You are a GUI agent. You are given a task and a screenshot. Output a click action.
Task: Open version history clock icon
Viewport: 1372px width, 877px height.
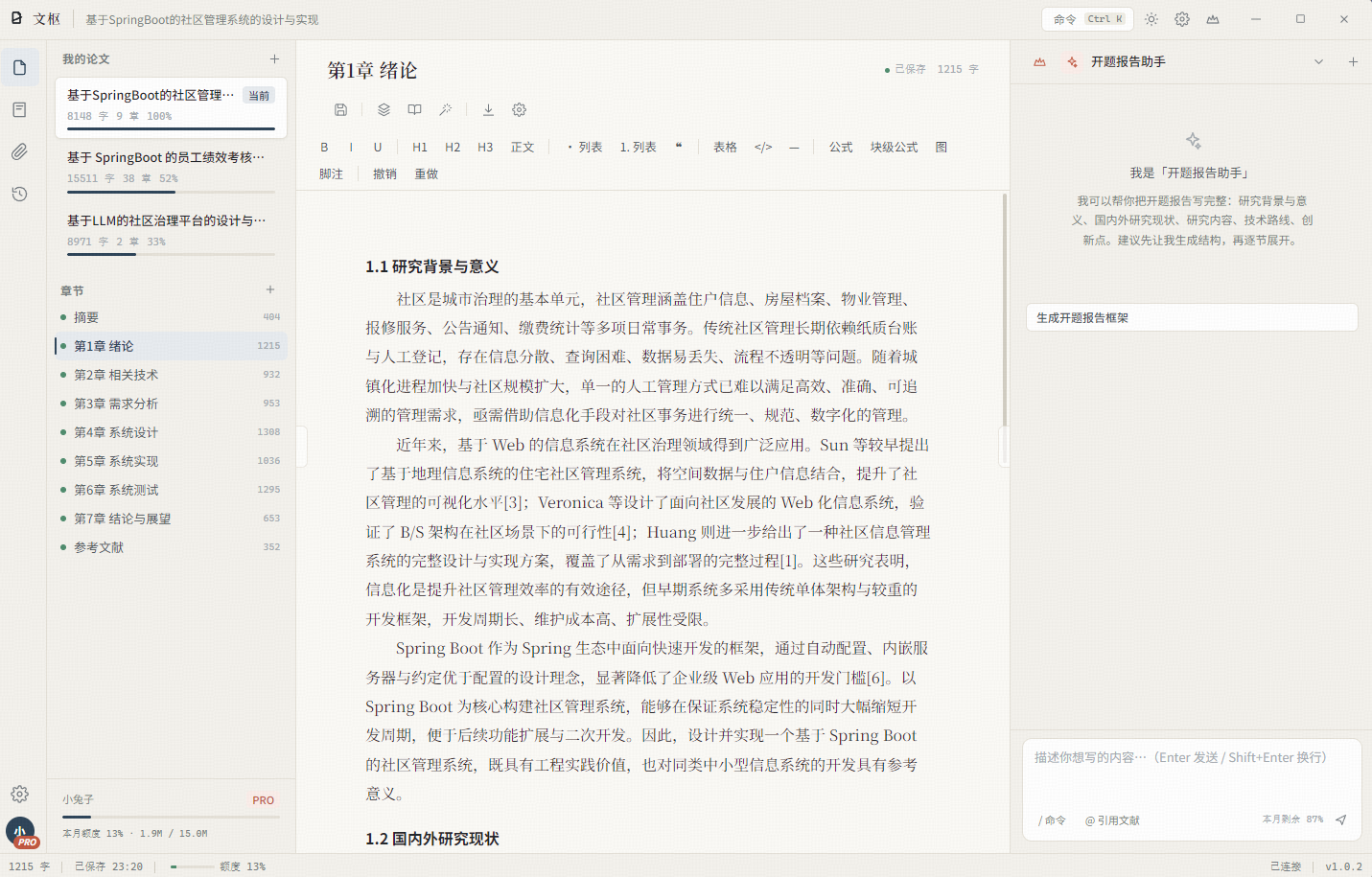19,194
